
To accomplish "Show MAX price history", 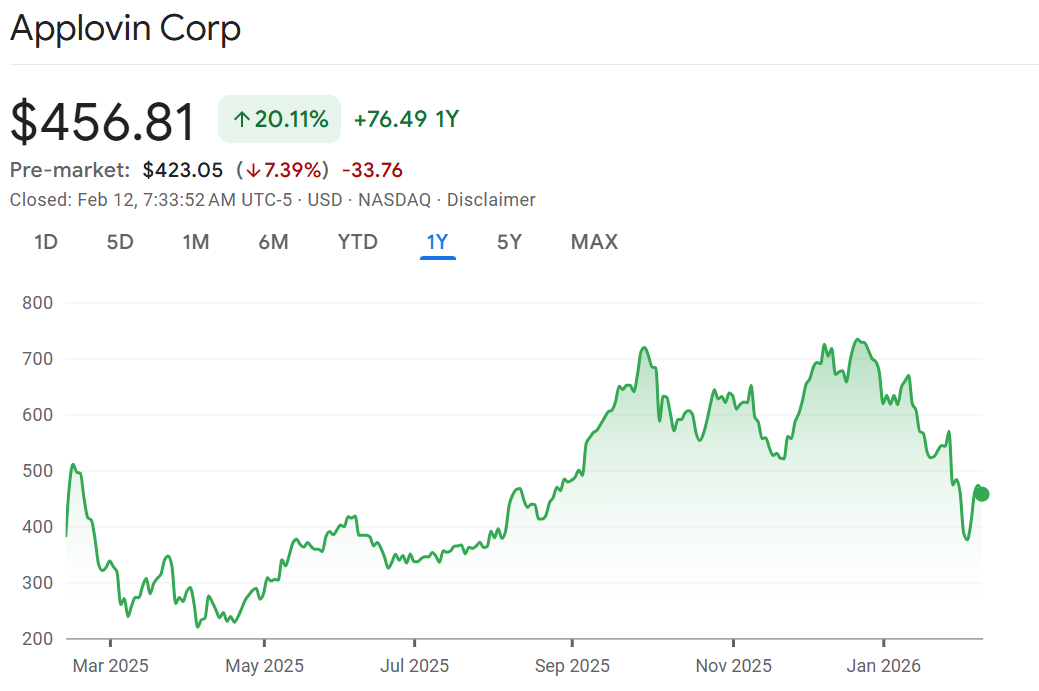I will 594,242.
